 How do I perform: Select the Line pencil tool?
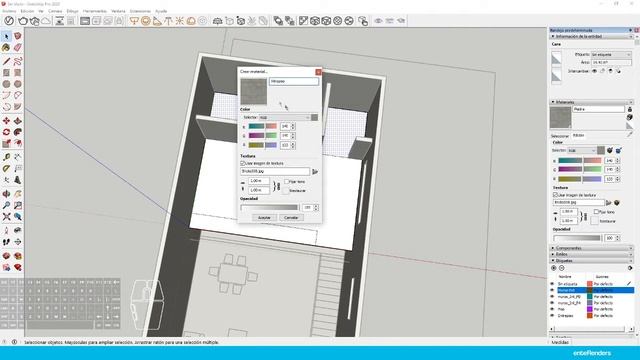[x=6, y=61]
